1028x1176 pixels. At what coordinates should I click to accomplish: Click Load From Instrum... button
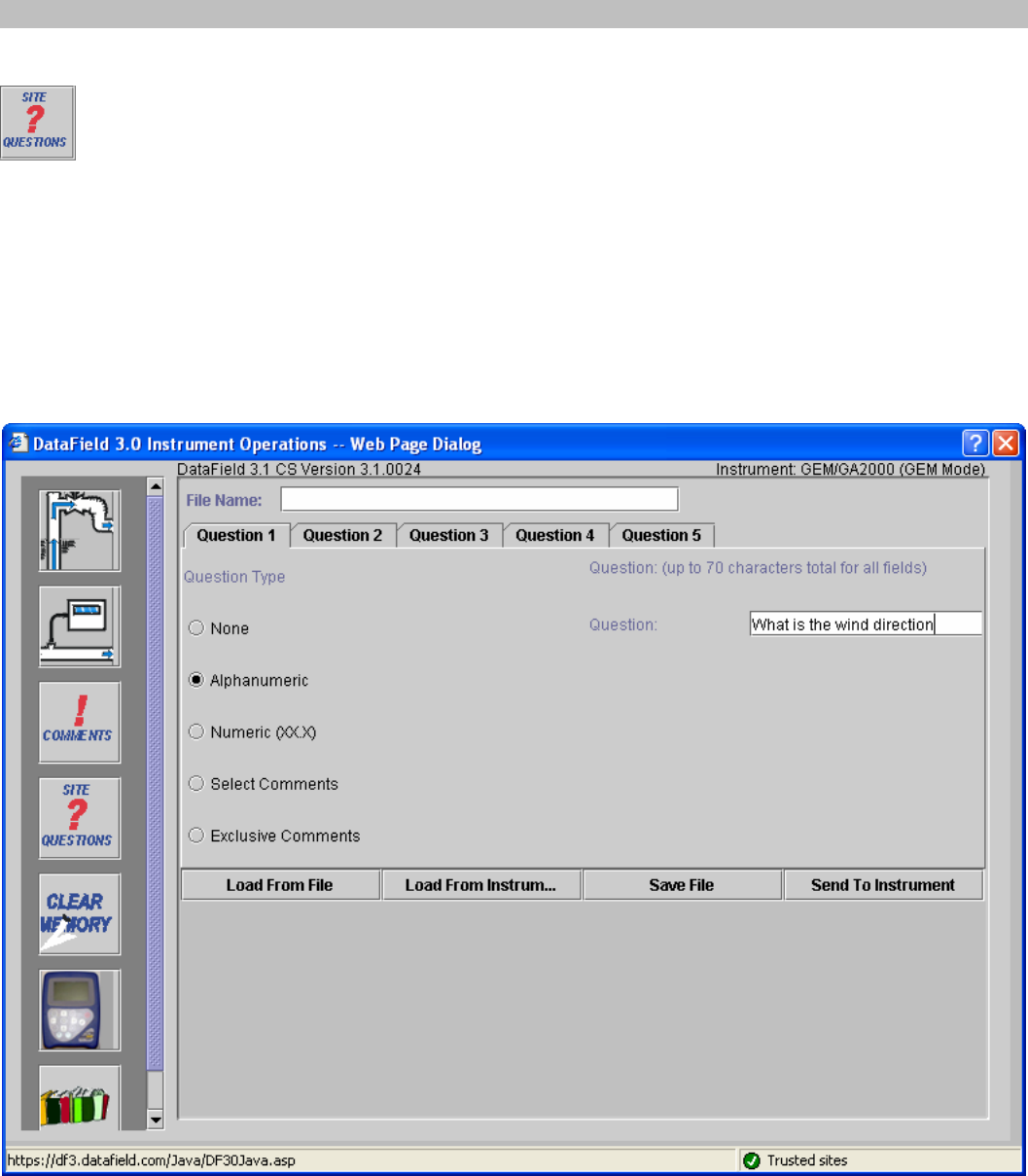481,885
